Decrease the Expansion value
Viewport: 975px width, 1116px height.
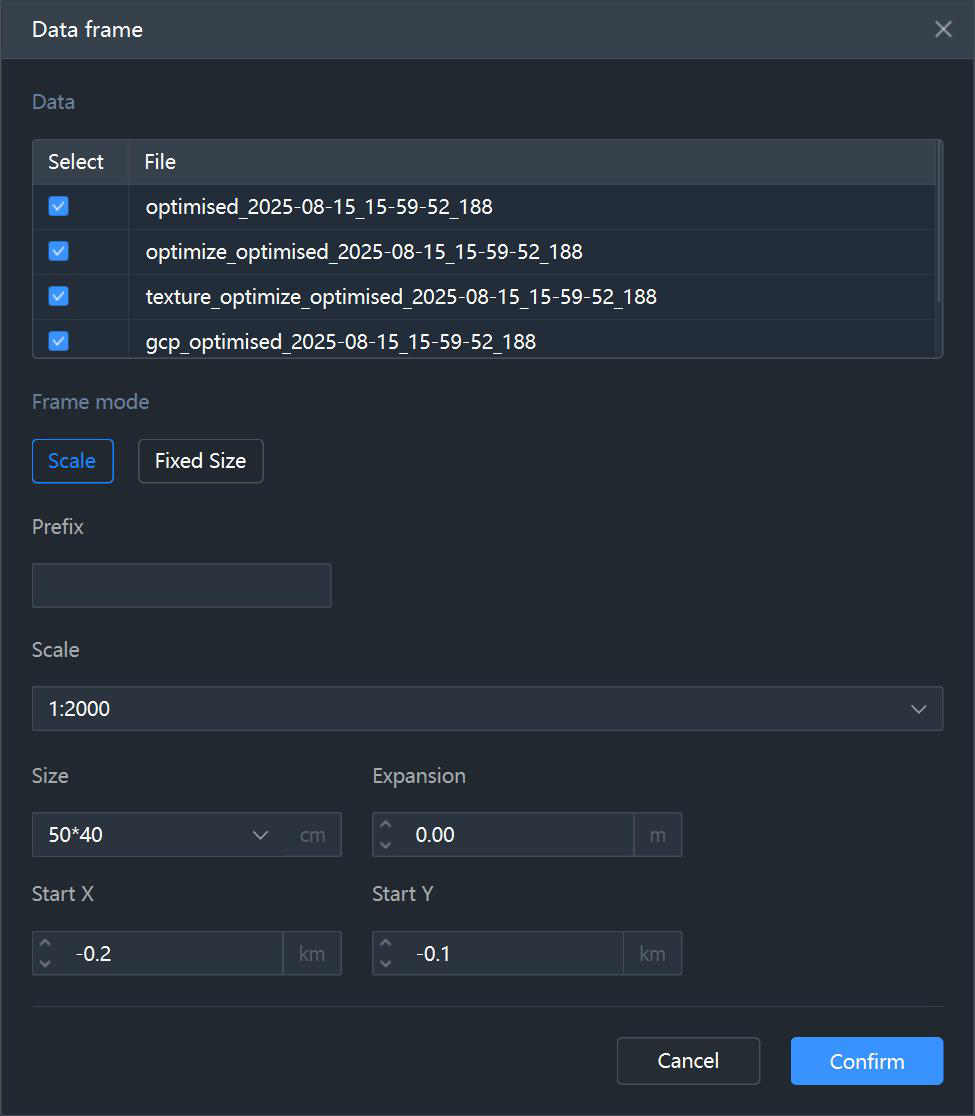(x=386, y=845)
